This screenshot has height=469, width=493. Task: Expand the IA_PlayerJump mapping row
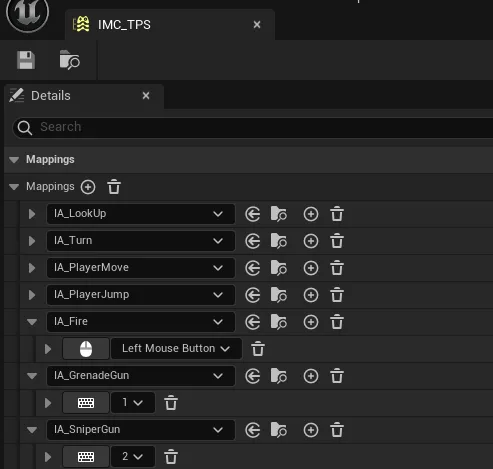[32, 295]
